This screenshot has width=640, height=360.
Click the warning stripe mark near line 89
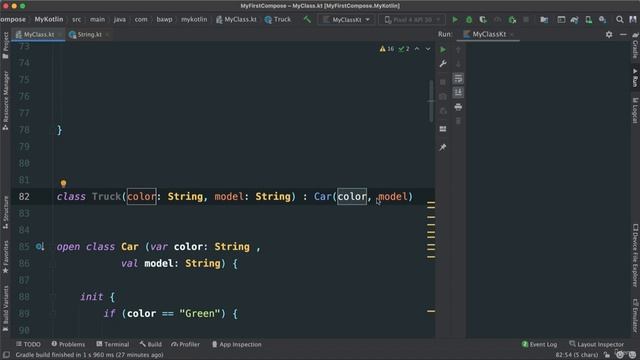coord(431,311)
